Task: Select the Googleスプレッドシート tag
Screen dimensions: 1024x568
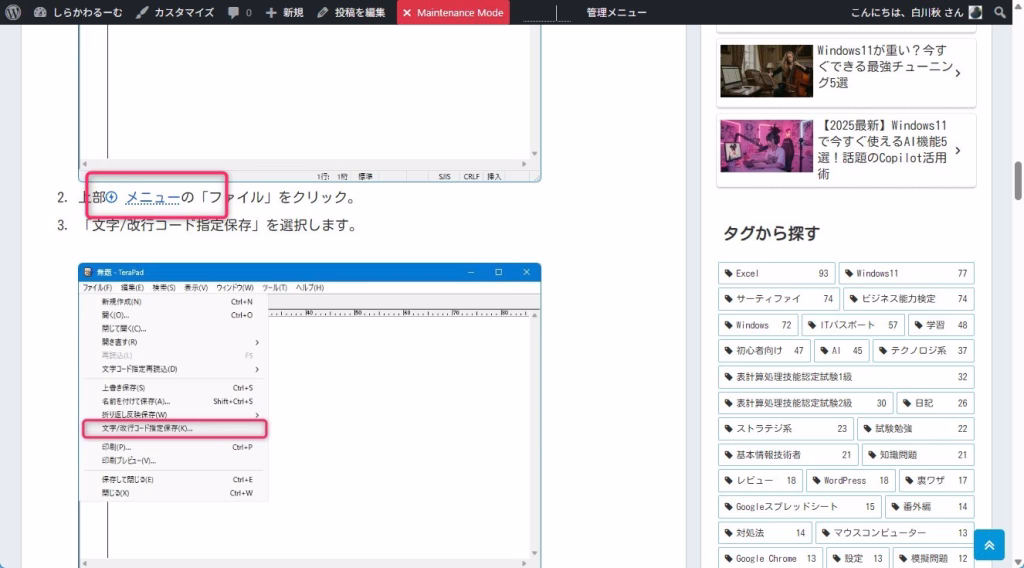Action: point(800,507)
